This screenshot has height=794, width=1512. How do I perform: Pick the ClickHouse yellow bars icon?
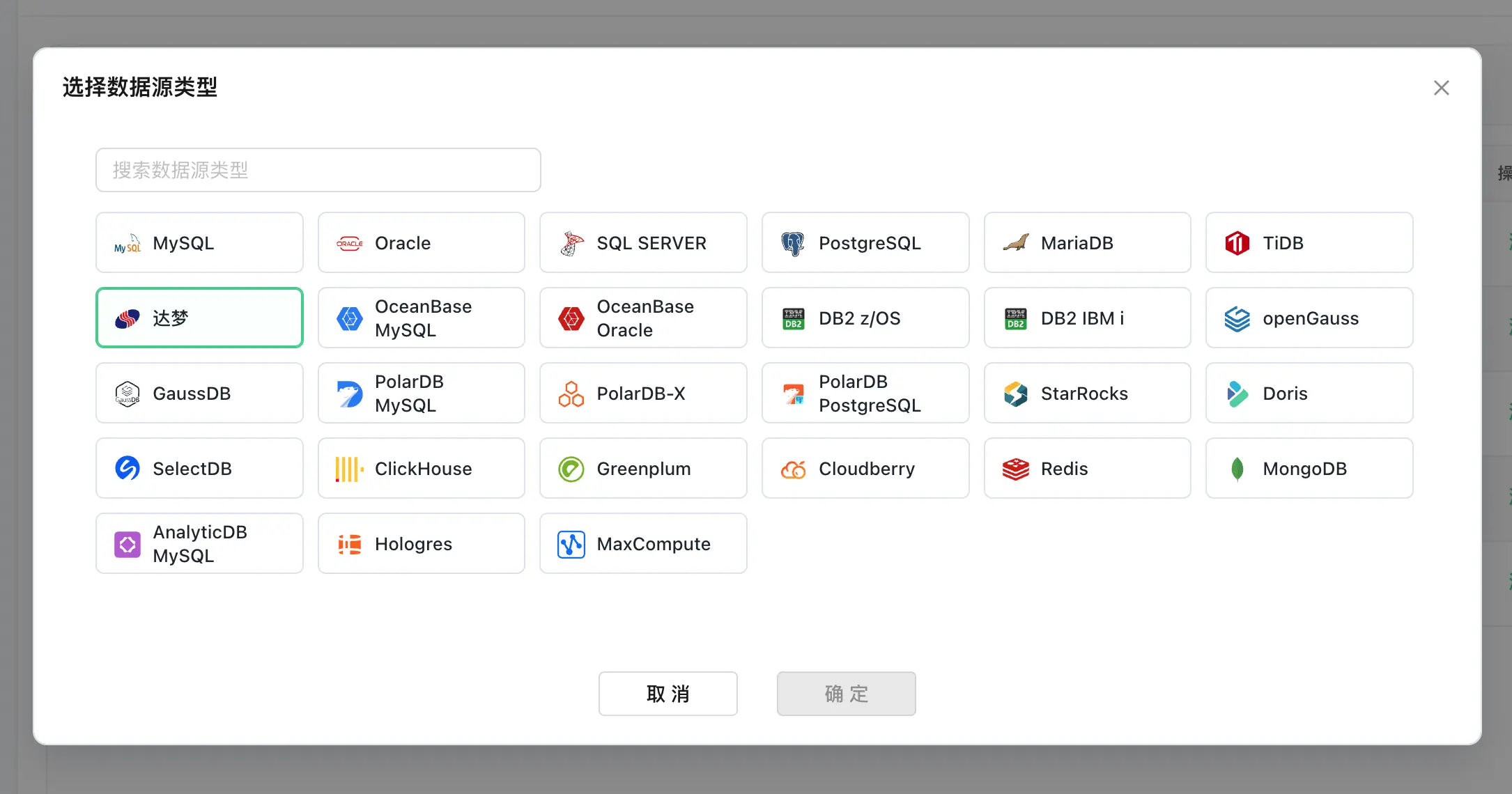(x=350, y=469)
